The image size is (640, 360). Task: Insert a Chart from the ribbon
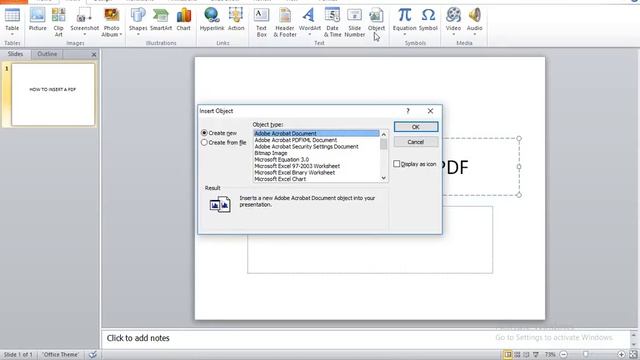click(184, 19)
